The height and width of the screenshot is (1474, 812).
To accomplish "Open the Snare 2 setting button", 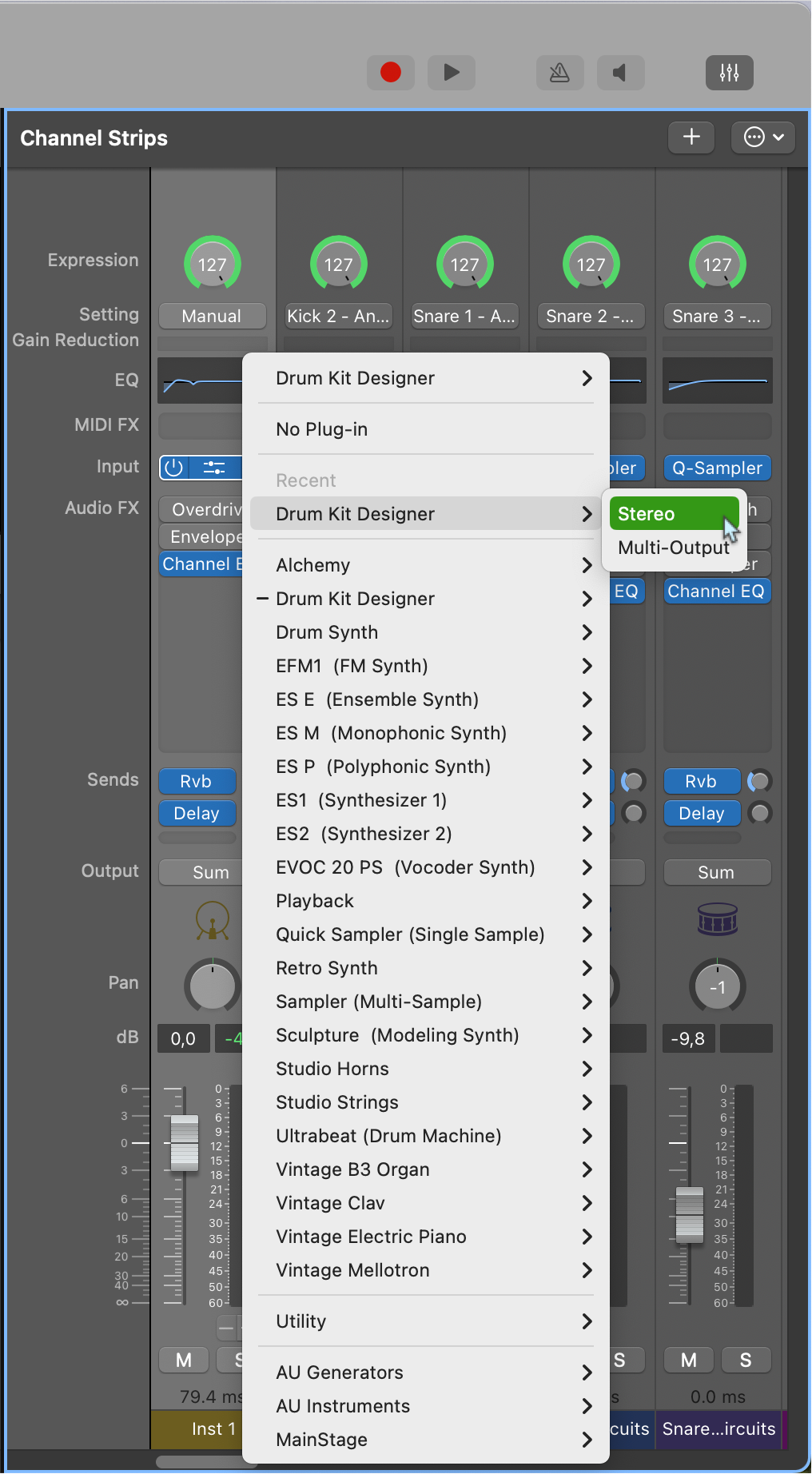I will click(591, 317).
